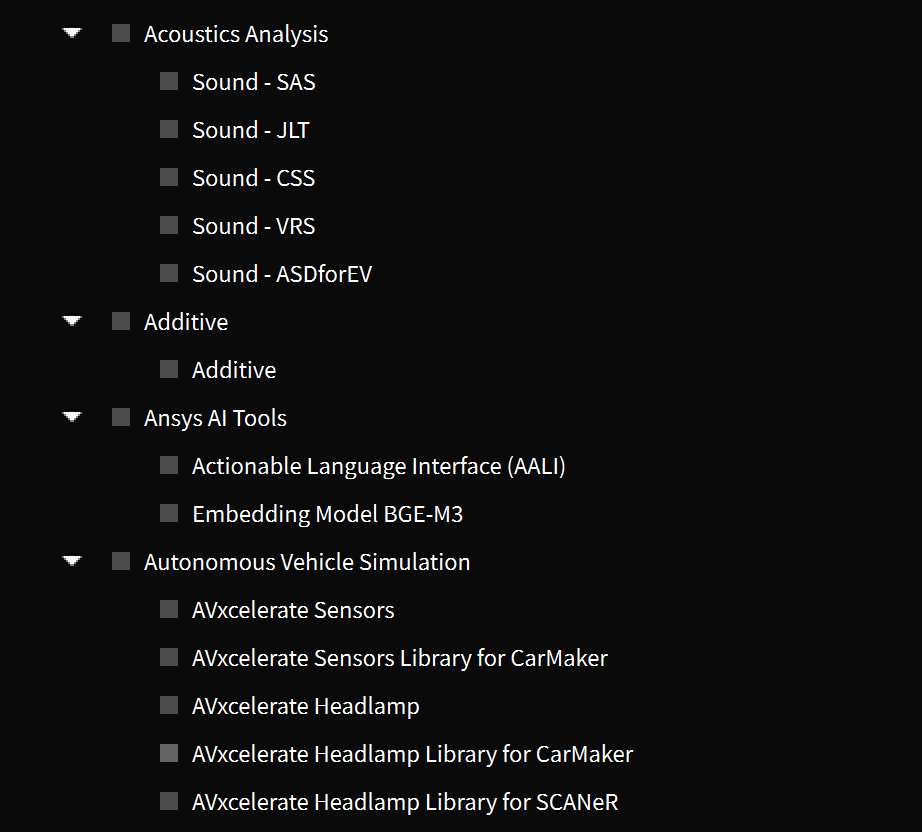Image resolution: width=922 pixels, height=832 pixels.
Task: Check Autonomous Vehicle Simulation parent checkbox
Action: (x=121, y=562)
